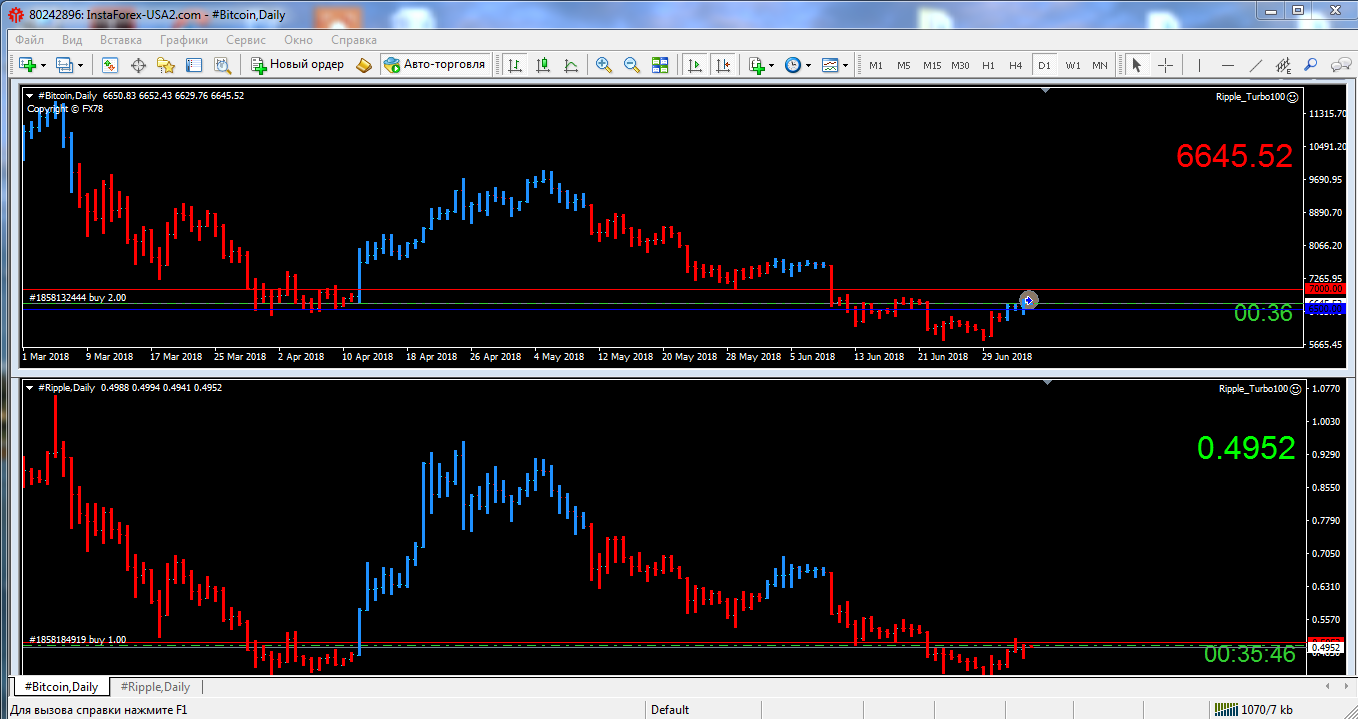Open the Indicators dropdown arrow

tap(772, 65)
